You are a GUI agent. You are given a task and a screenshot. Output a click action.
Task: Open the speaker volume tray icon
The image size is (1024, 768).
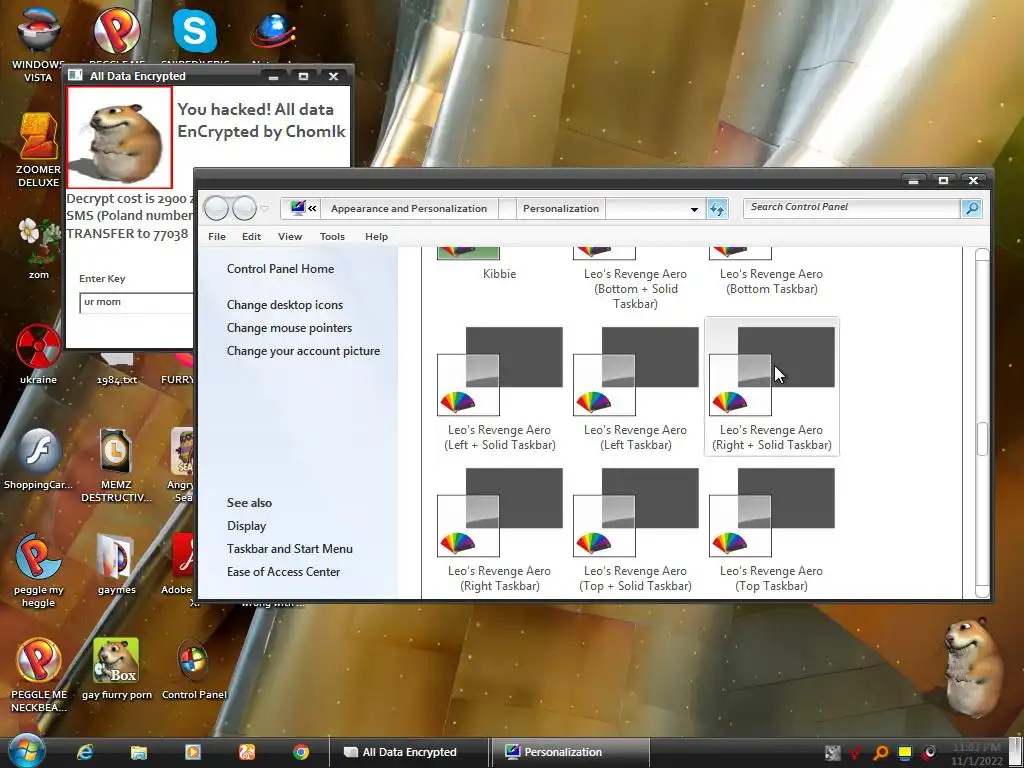pos(929,753)
